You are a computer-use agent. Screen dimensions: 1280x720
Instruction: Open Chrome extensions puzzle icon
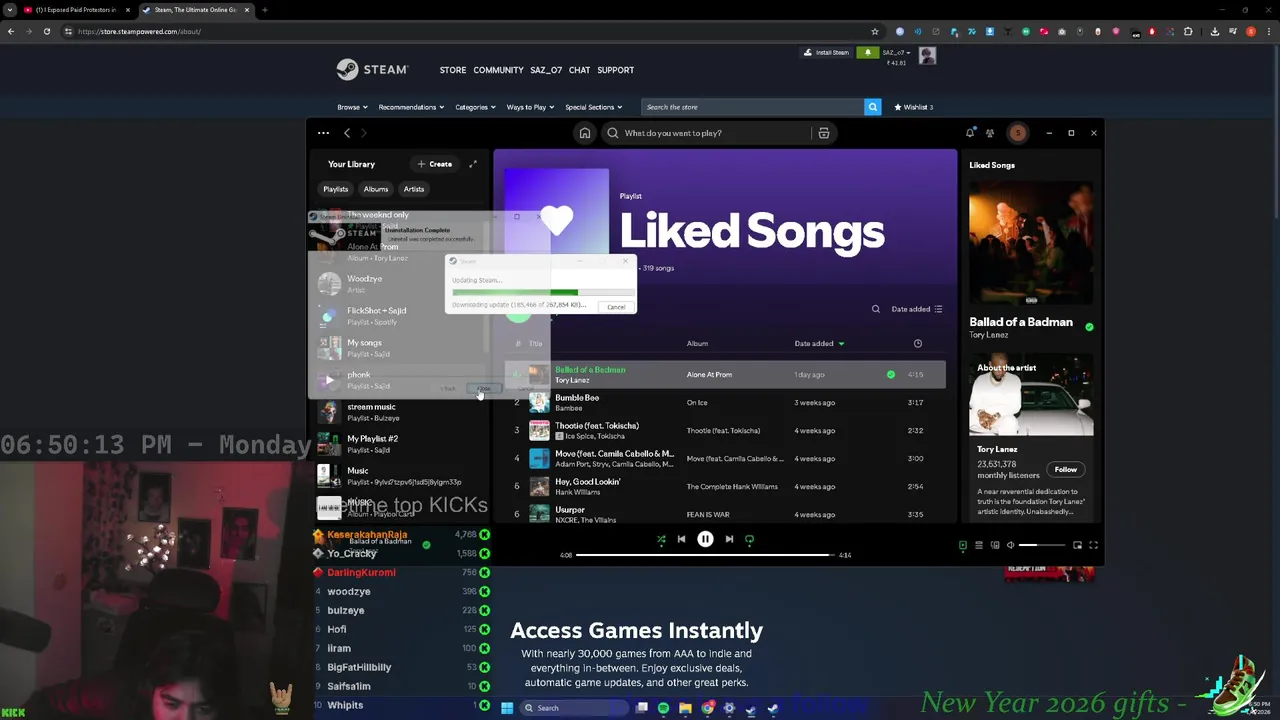point(1188,31)
